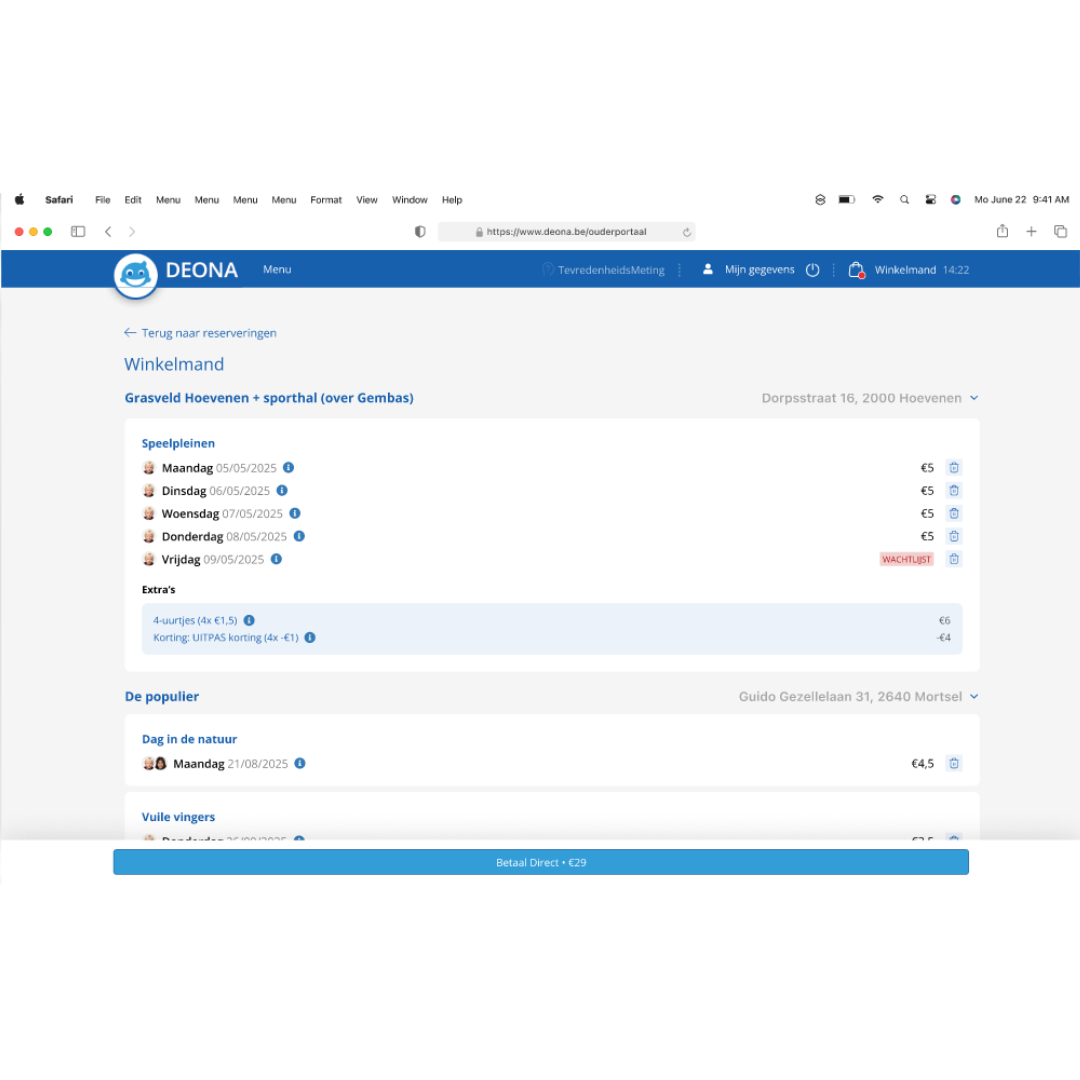View info for UITPAS korting discount

pyautogui.click(x=310, y=637)
